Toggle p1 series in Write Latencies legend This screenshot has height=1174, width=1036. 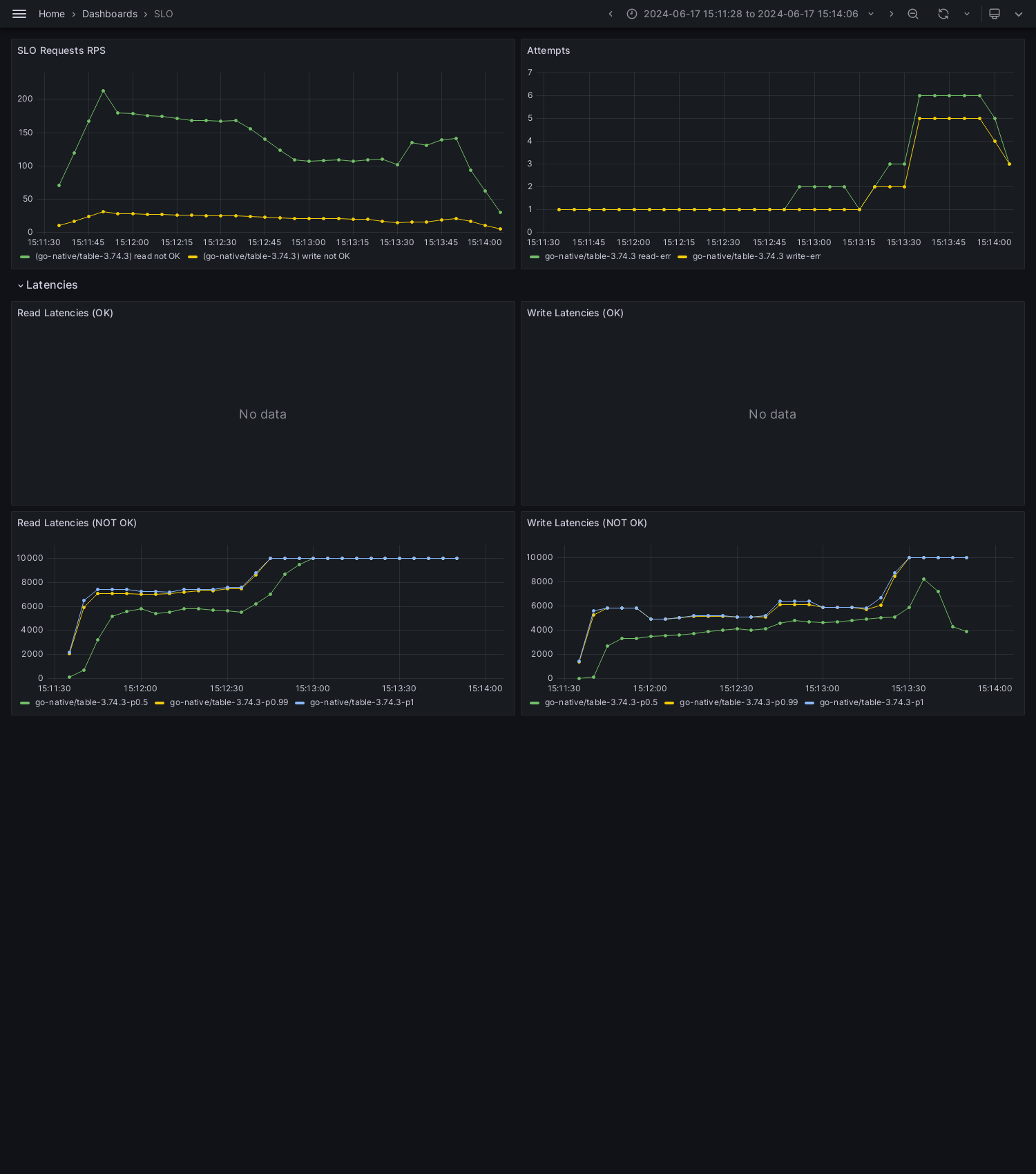point(872,702)
